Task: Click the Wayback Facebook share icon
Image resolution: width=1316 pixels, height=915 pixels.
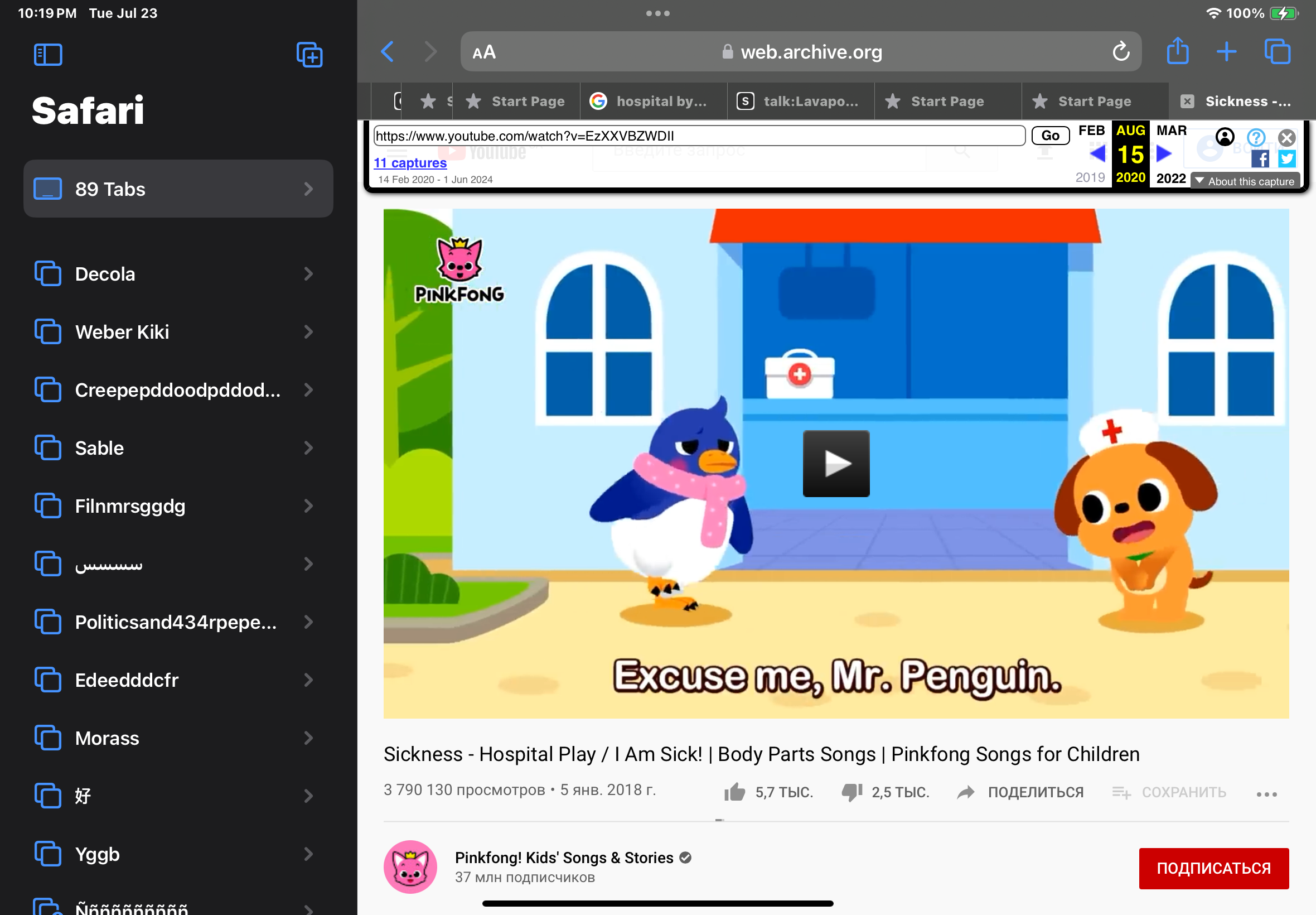Action: [1260, 159]
